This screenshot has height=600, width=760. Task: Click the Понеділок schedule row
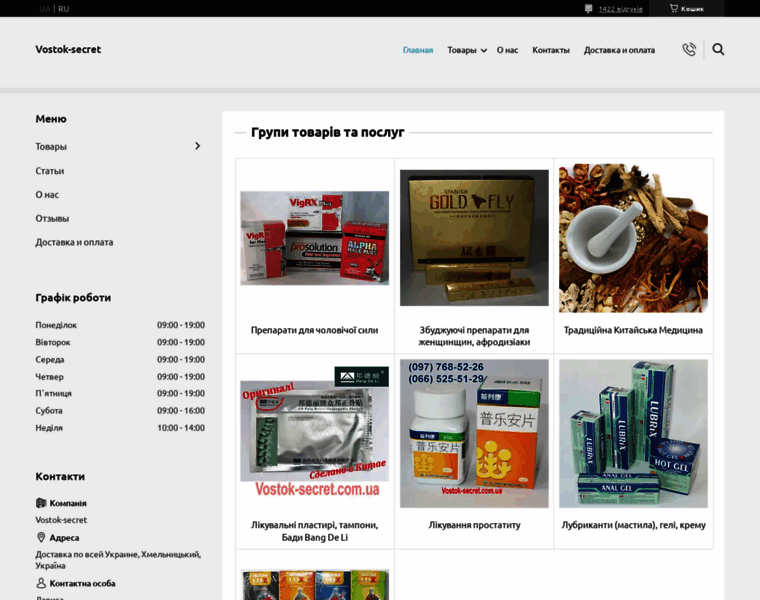click(x=120, y=325)
